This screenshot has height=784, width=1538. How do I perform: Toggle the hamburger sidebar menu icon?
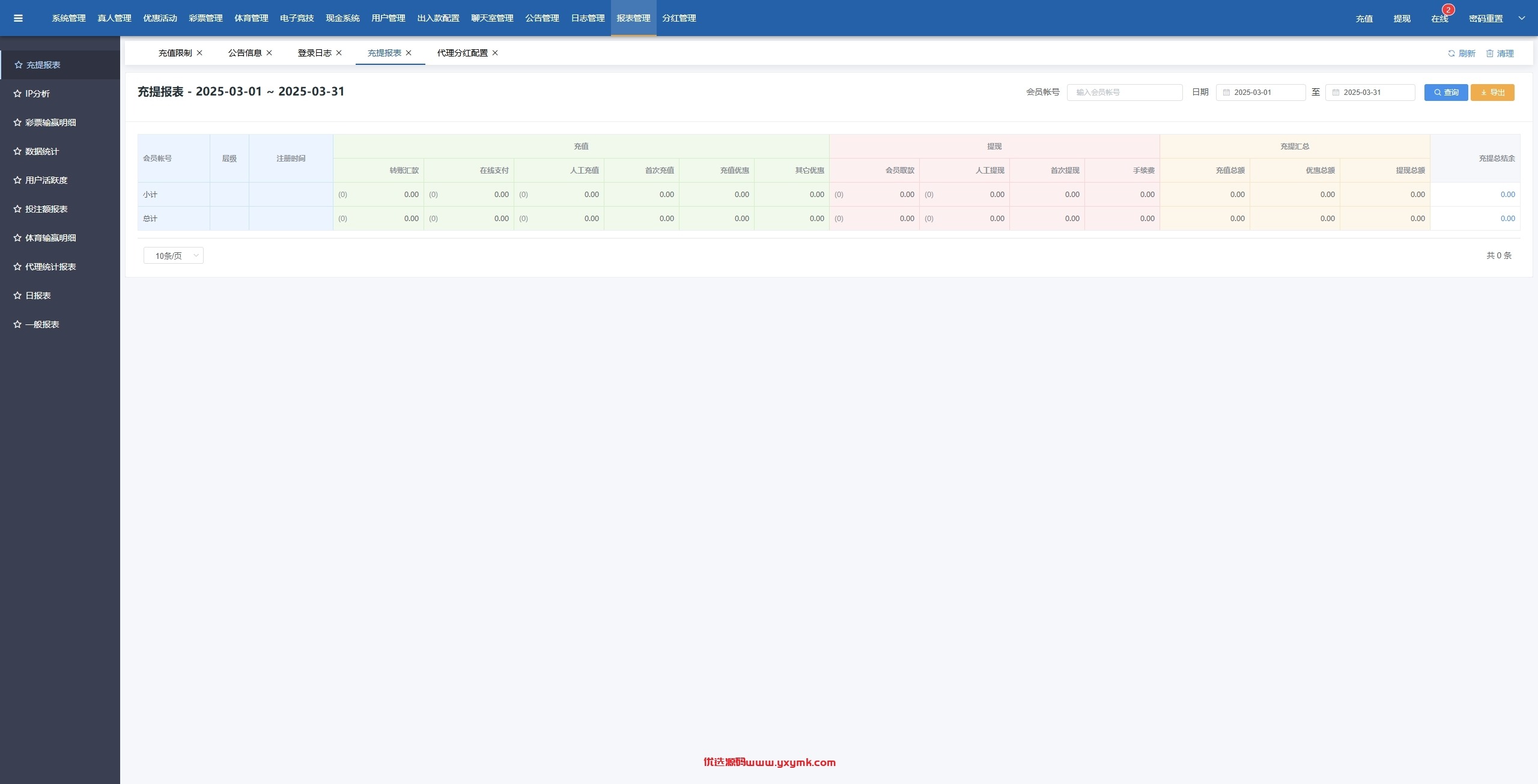coord(18,18)
